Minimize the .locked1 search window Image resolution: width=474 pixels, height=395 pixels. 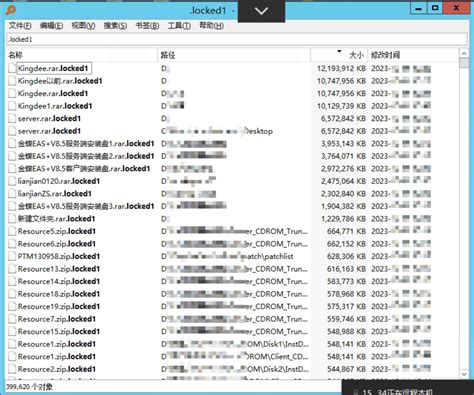[x=419, y=8]
